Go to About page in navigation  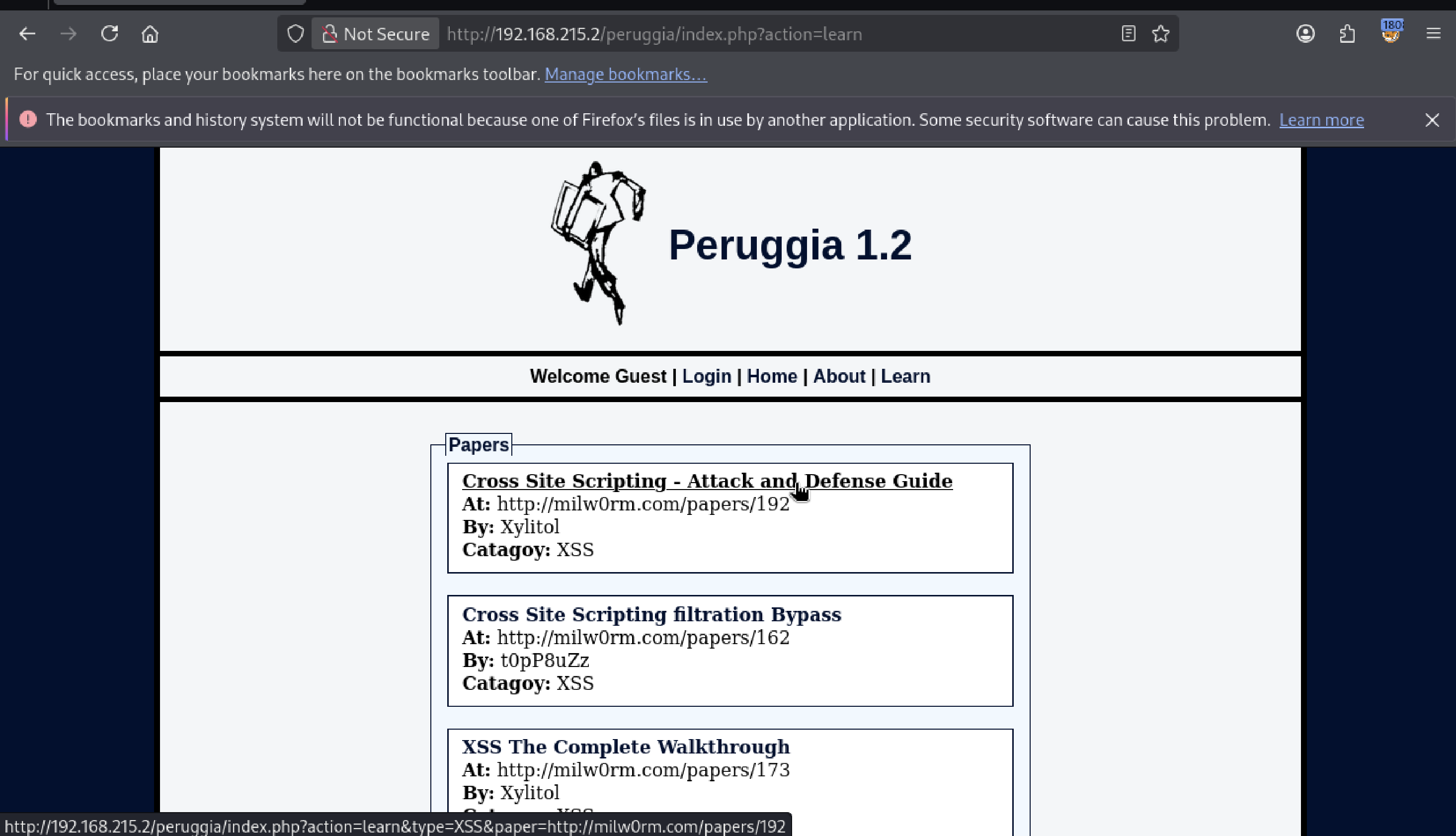point(838,376)
